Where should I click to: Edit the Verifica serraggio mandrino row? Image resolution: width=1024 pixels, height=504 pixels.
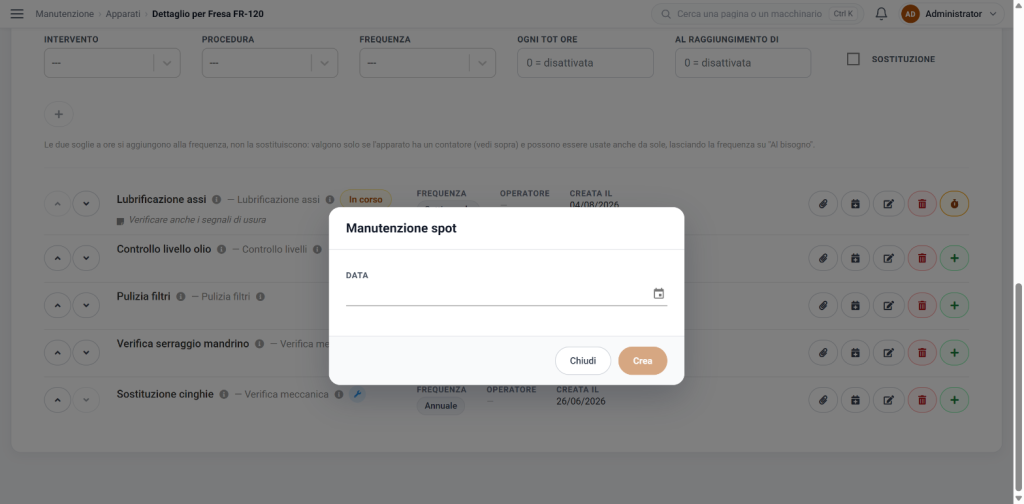pyautogui.click(x=889, y=353)
